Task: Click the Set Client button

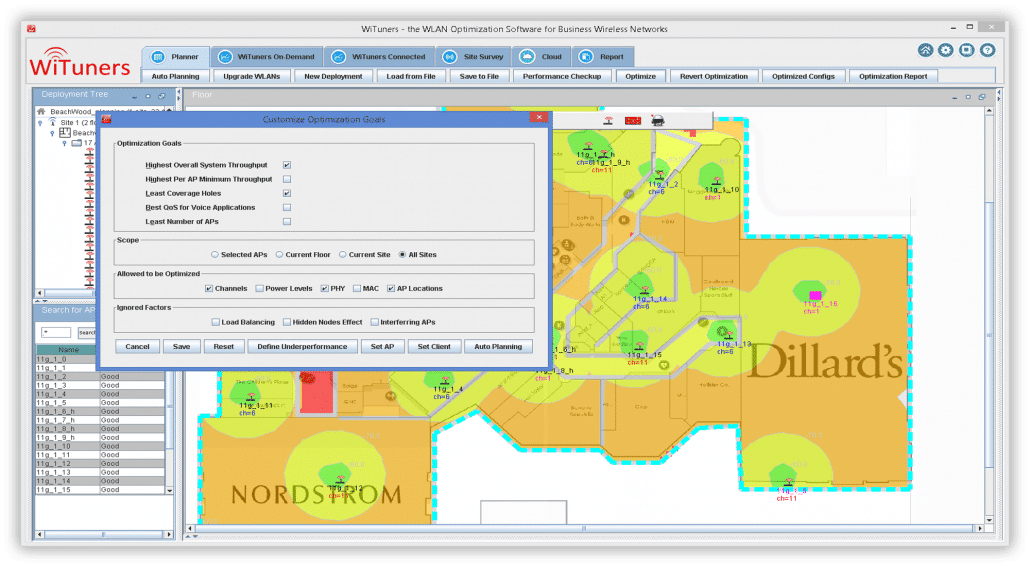Action: tap(434, 346)
